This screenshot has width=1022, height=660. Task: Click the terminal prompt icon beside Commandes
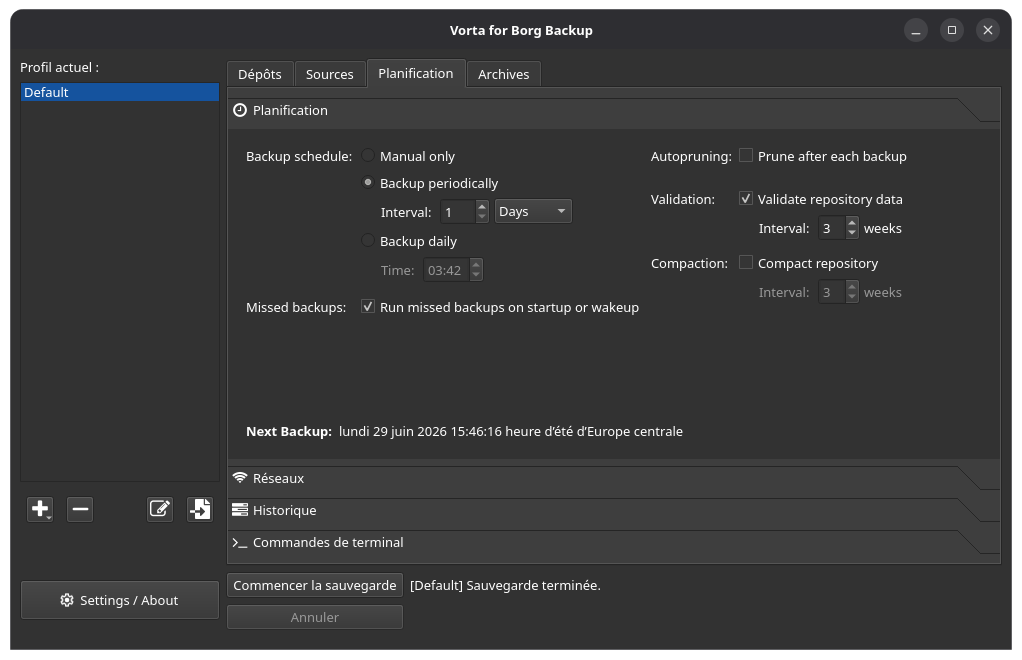tap(240, 542)
